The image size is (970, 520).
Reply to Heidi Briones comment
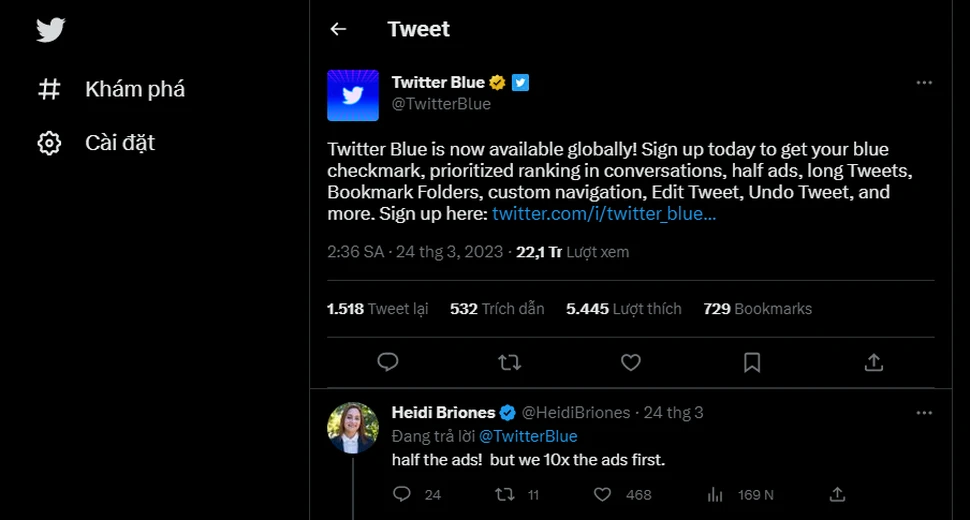click(x=402, y=494)
